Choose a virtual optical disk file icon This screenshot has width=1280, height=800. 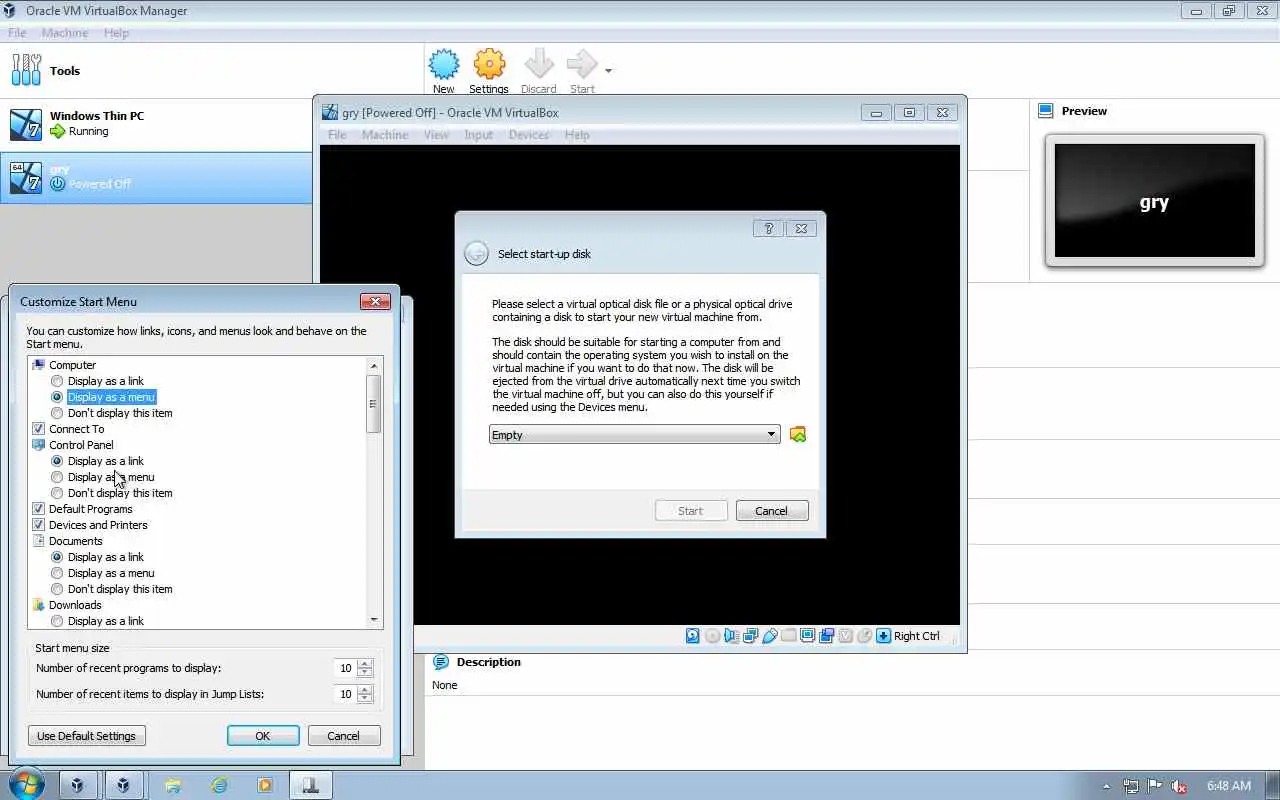tap(798, 434)
